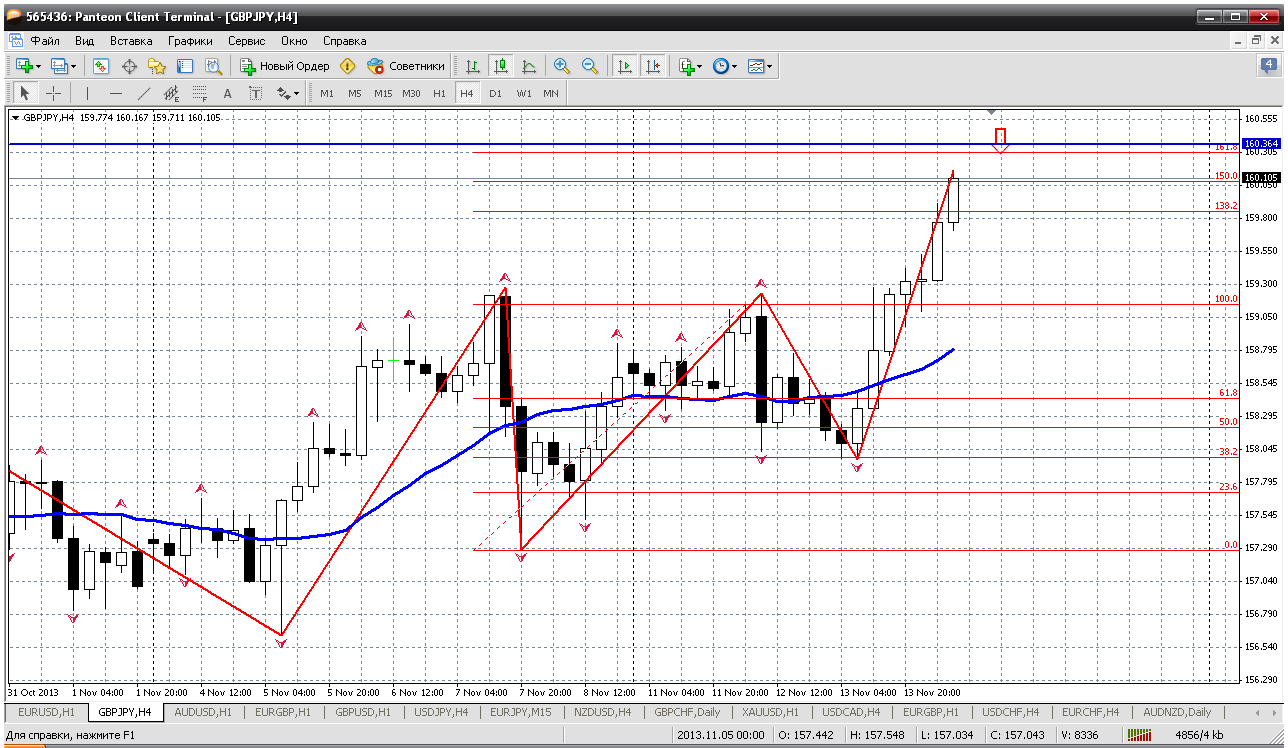Viewport: 1288px width, 748px height.
Task: Open the Сервис menu
Action: point(247,41)
